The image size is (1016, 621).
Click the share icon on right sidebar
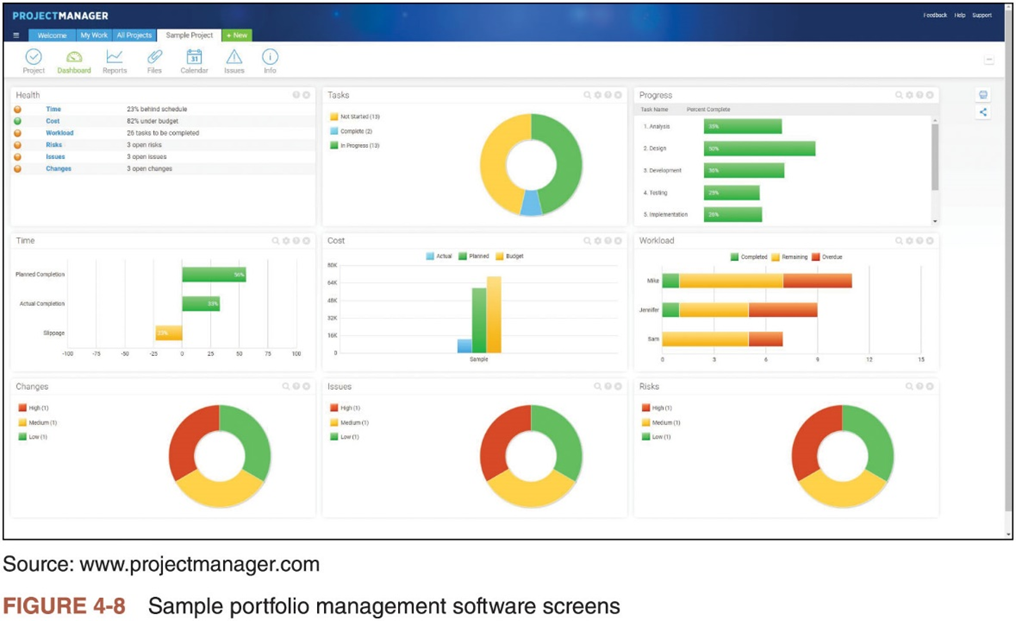(x=983, y=112)
